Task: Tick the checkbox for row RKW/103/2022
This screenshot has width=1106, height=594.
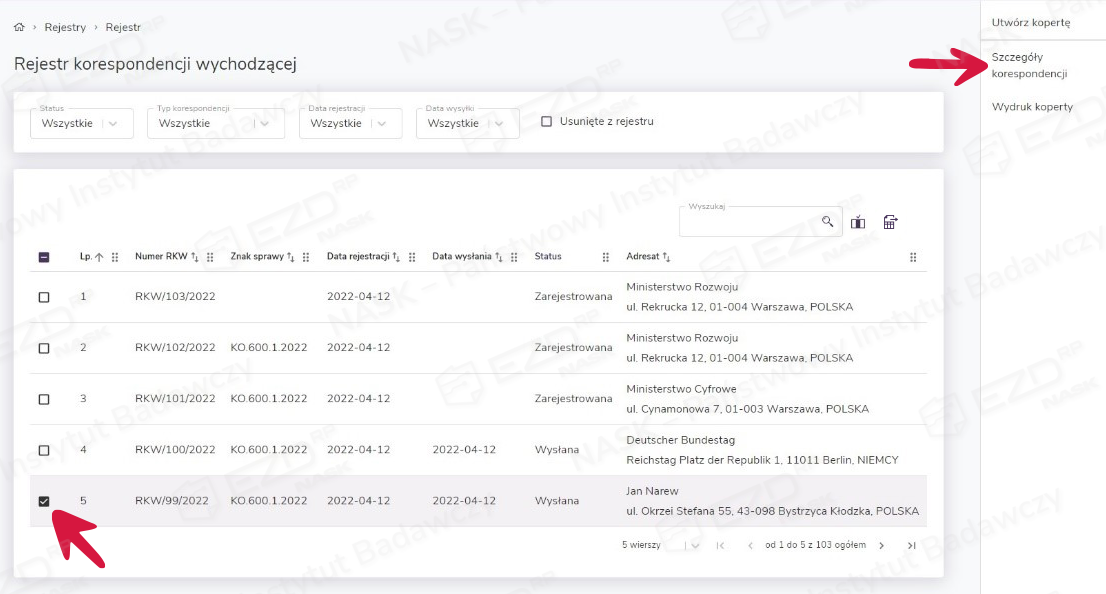Action: point(44,297)
